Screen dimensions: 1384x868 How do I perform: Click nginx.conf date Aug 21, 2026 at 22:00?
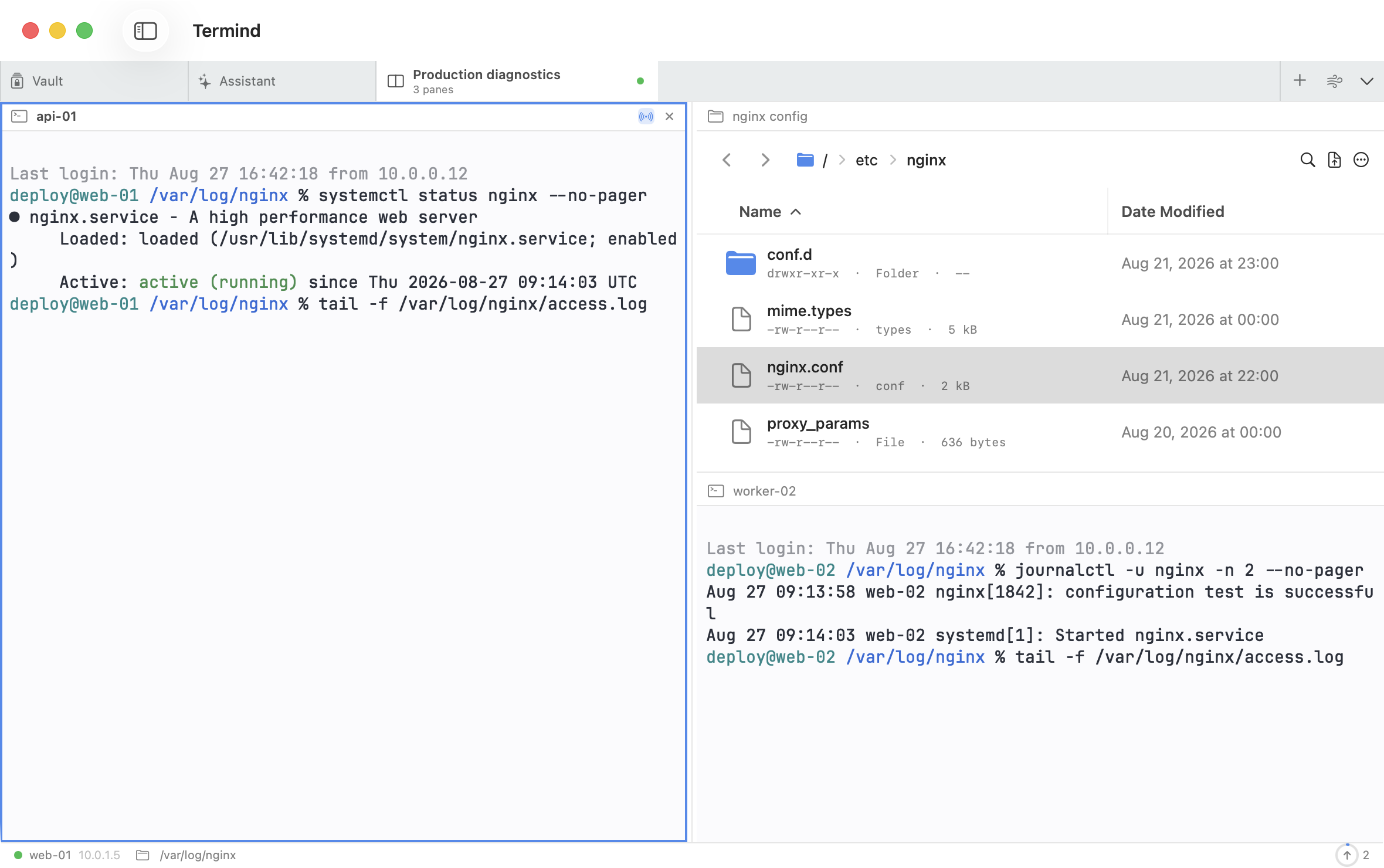pos(1199,376)
